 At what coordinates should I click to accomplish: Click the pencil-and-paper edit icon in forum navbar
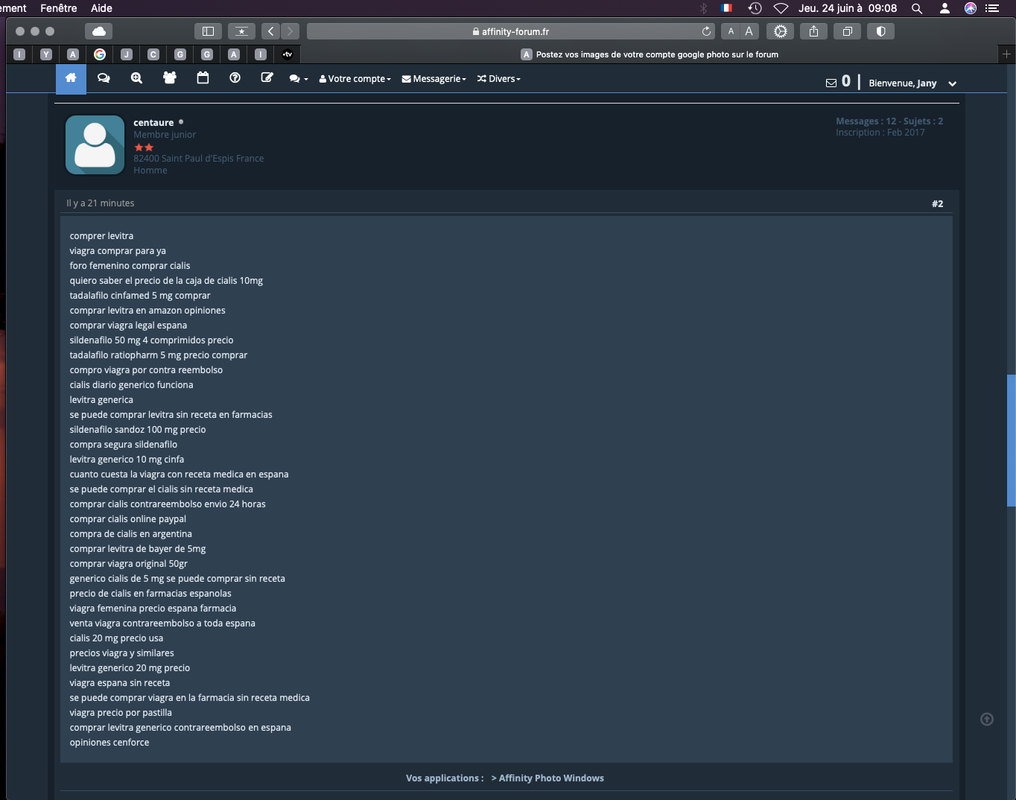click(267, 78)
